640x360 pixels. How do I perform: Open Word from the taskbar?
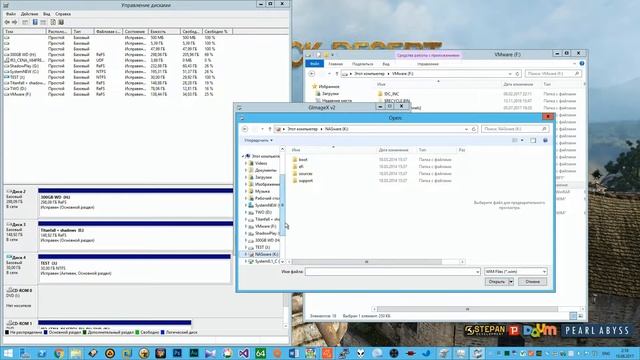pos(294,353)
